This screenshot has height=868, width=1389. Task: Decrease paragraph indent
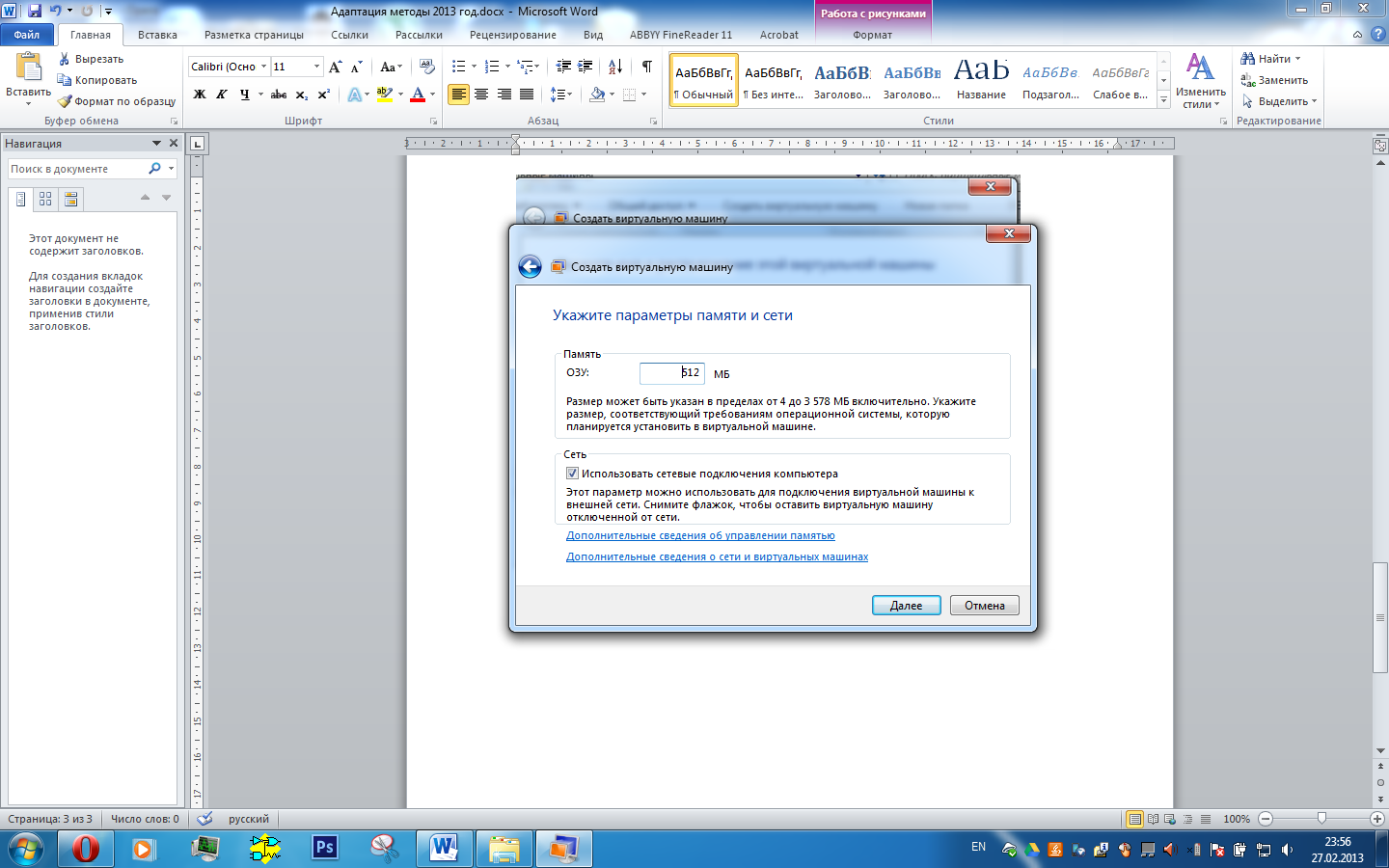coord(563,67)
